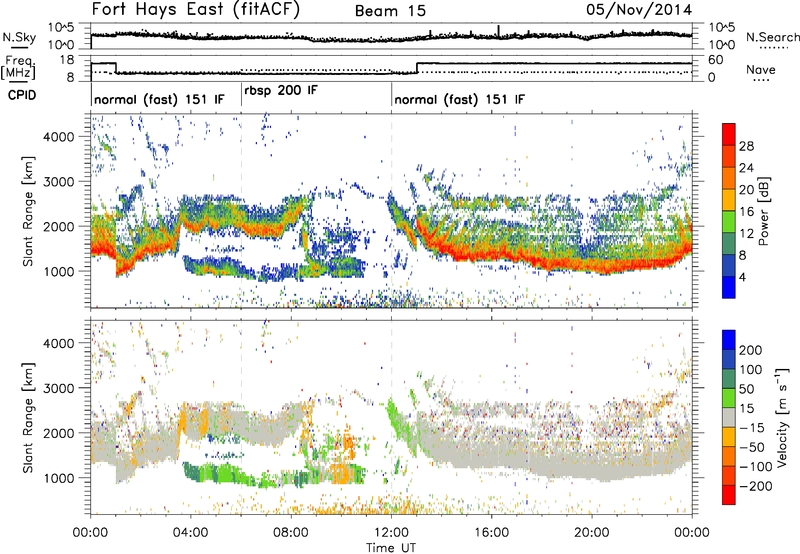Viewport: 800px width, 554px height.
Task: Click the '08:00' time axis label
Action: (x=291, y=533)
